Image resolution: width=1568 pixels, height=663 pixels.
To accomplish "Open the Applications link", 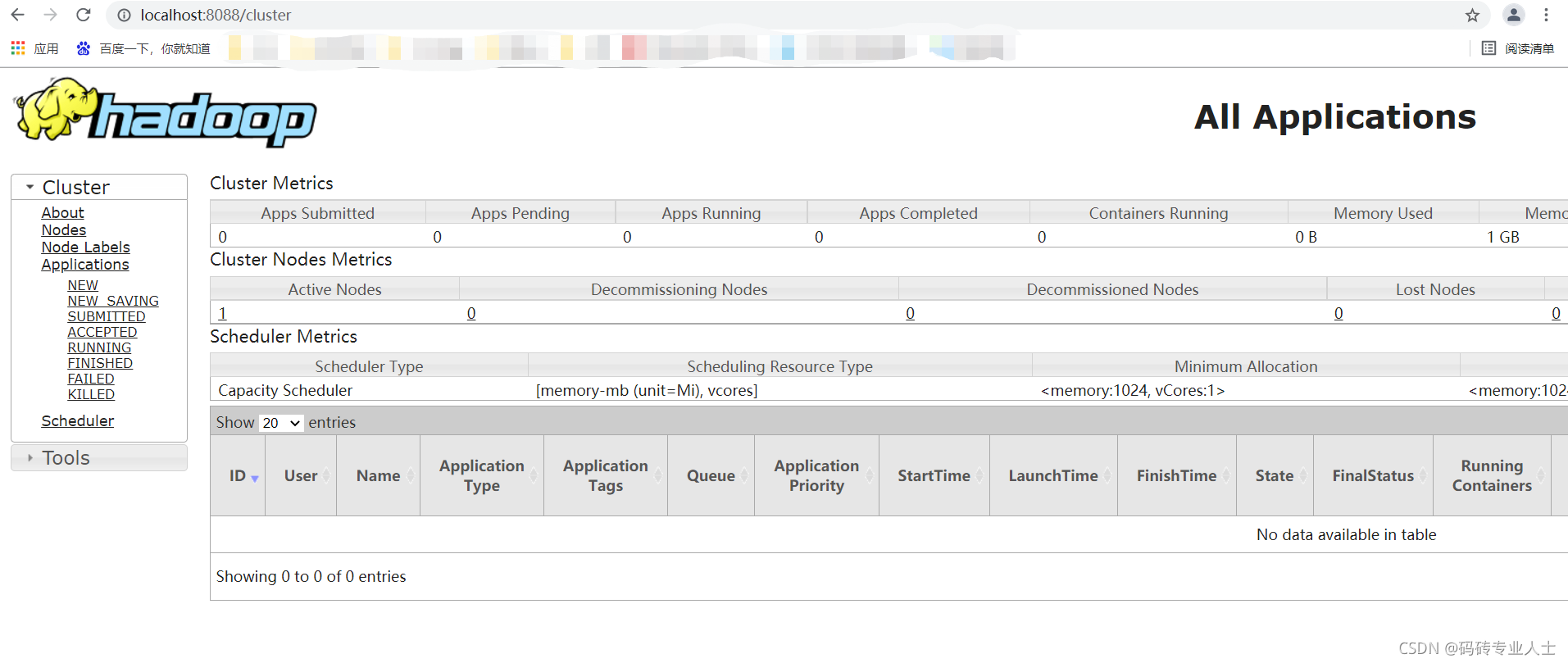I will coord(85,264).
